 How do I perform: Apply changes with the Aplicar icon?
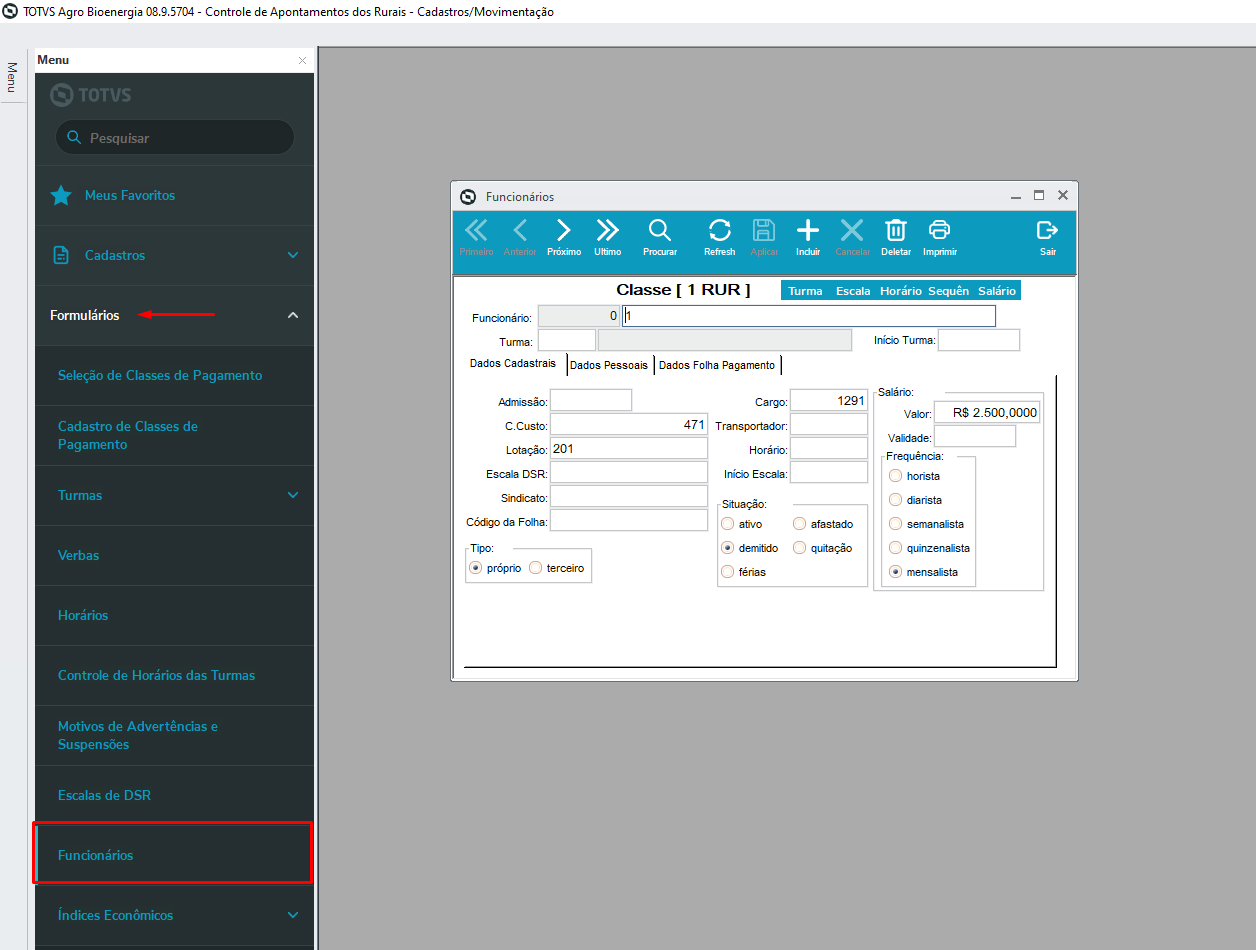[764, 237]
